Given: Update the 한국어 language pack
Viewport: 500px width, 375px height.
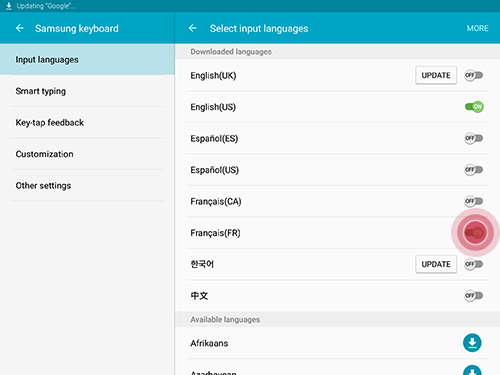Looking at the screenshot, I should (x=436, y=264).
